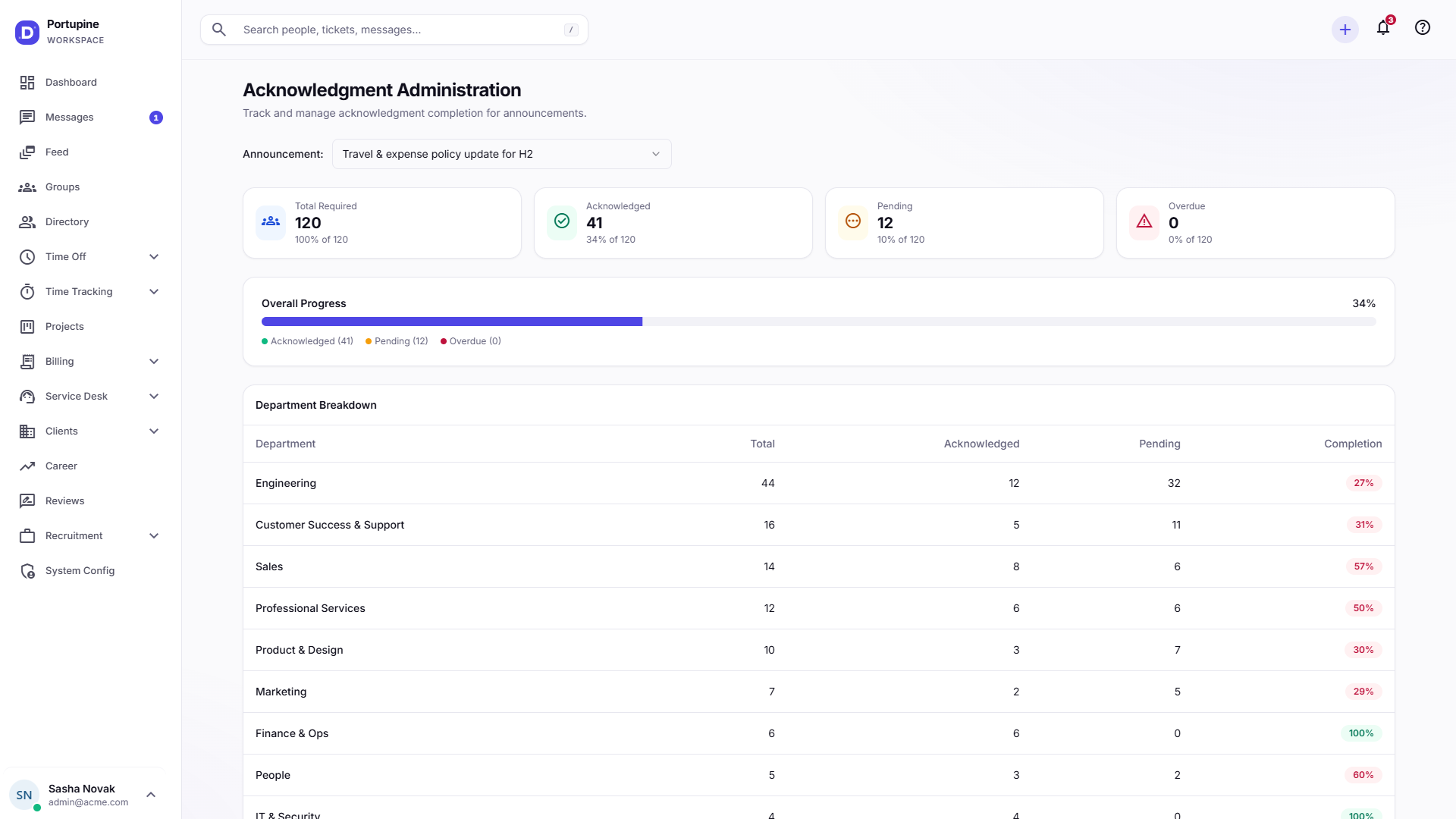Click Finance & Ops 100% badge
This screenshot has height=819, width=1456.
(1361, 733)
